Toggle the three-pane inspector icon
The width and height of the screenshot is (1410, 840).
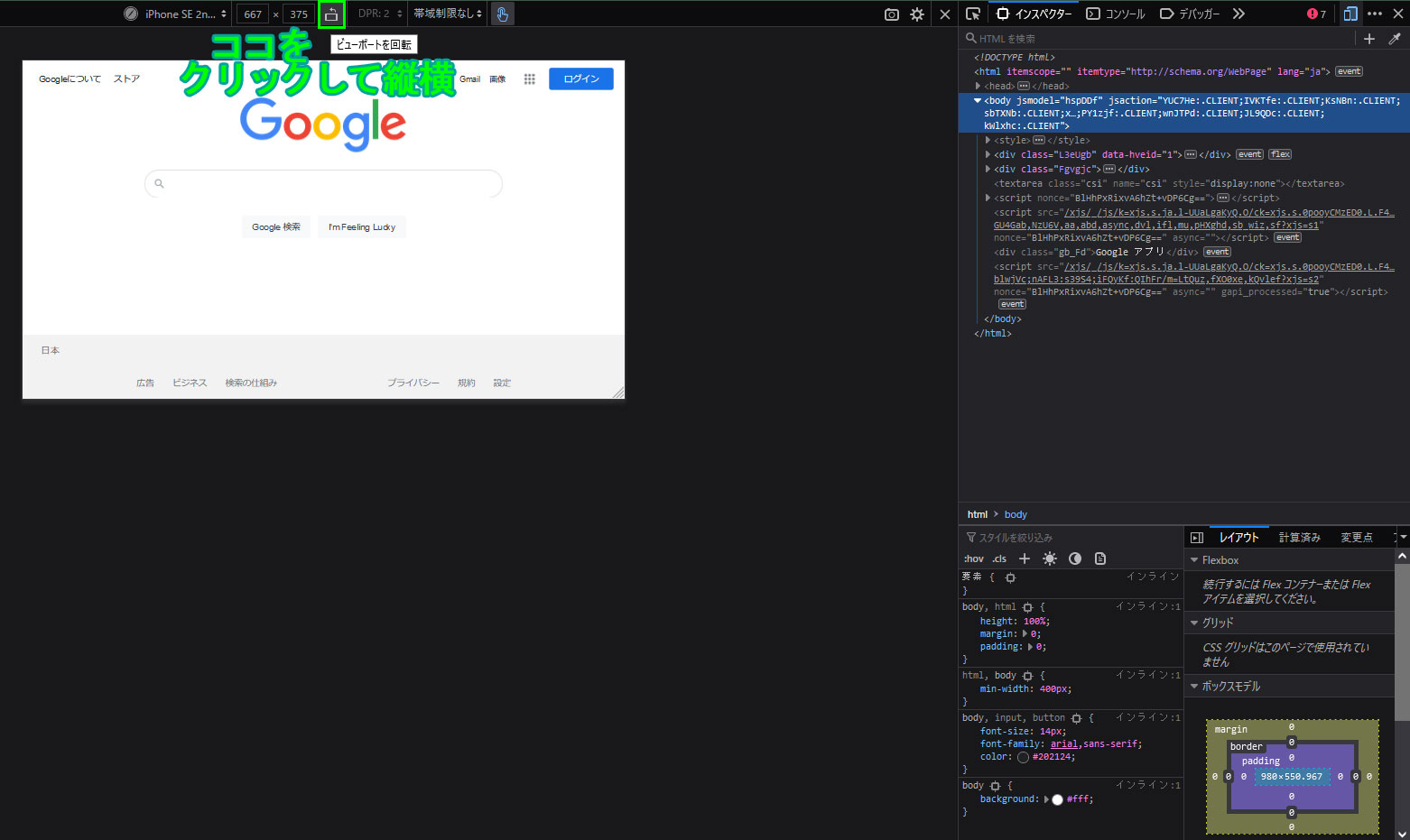(1197, 538)
